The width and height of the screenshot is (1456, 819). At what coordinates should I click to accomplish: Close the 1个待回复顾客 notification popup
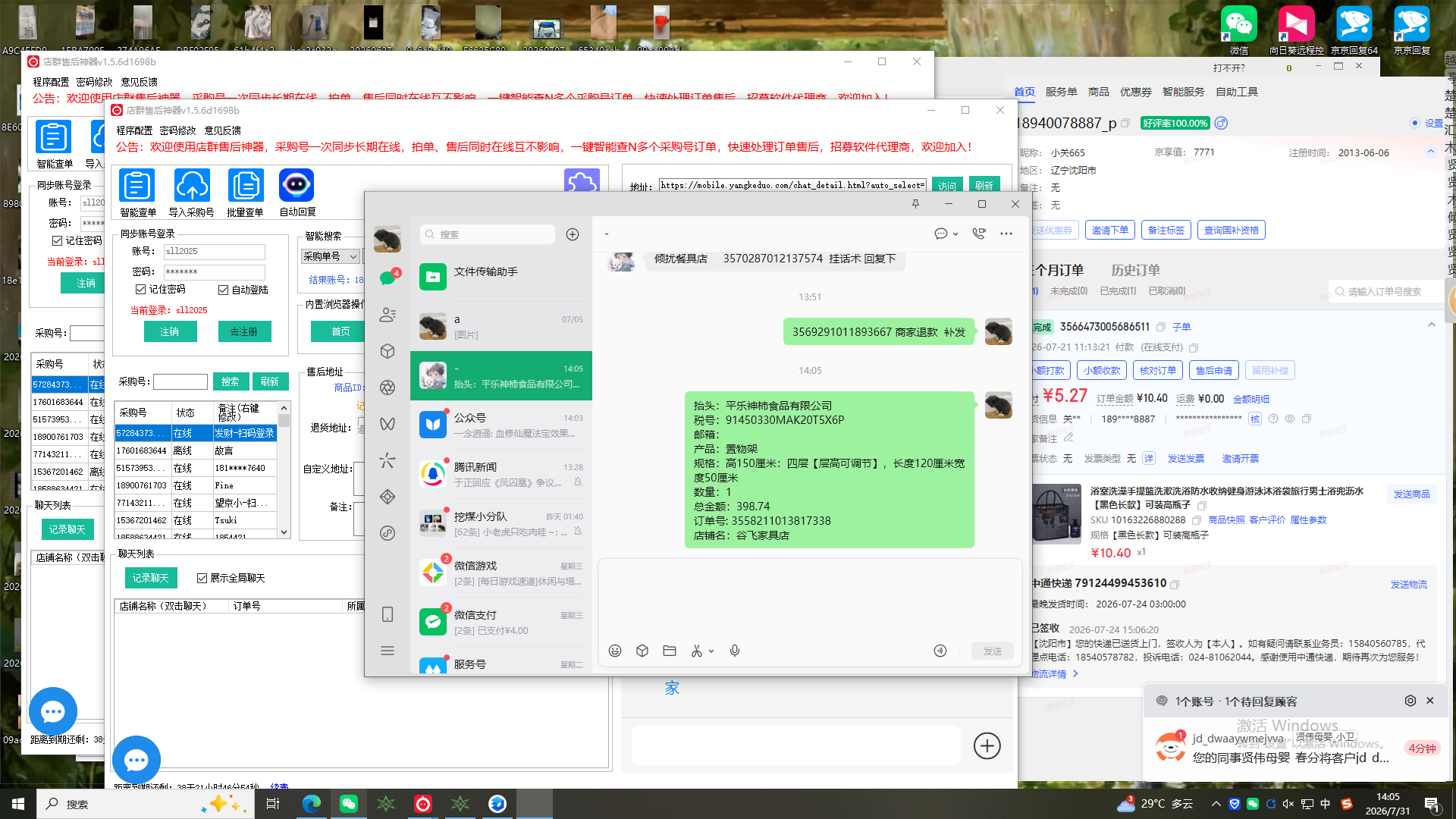(1430, 701)
